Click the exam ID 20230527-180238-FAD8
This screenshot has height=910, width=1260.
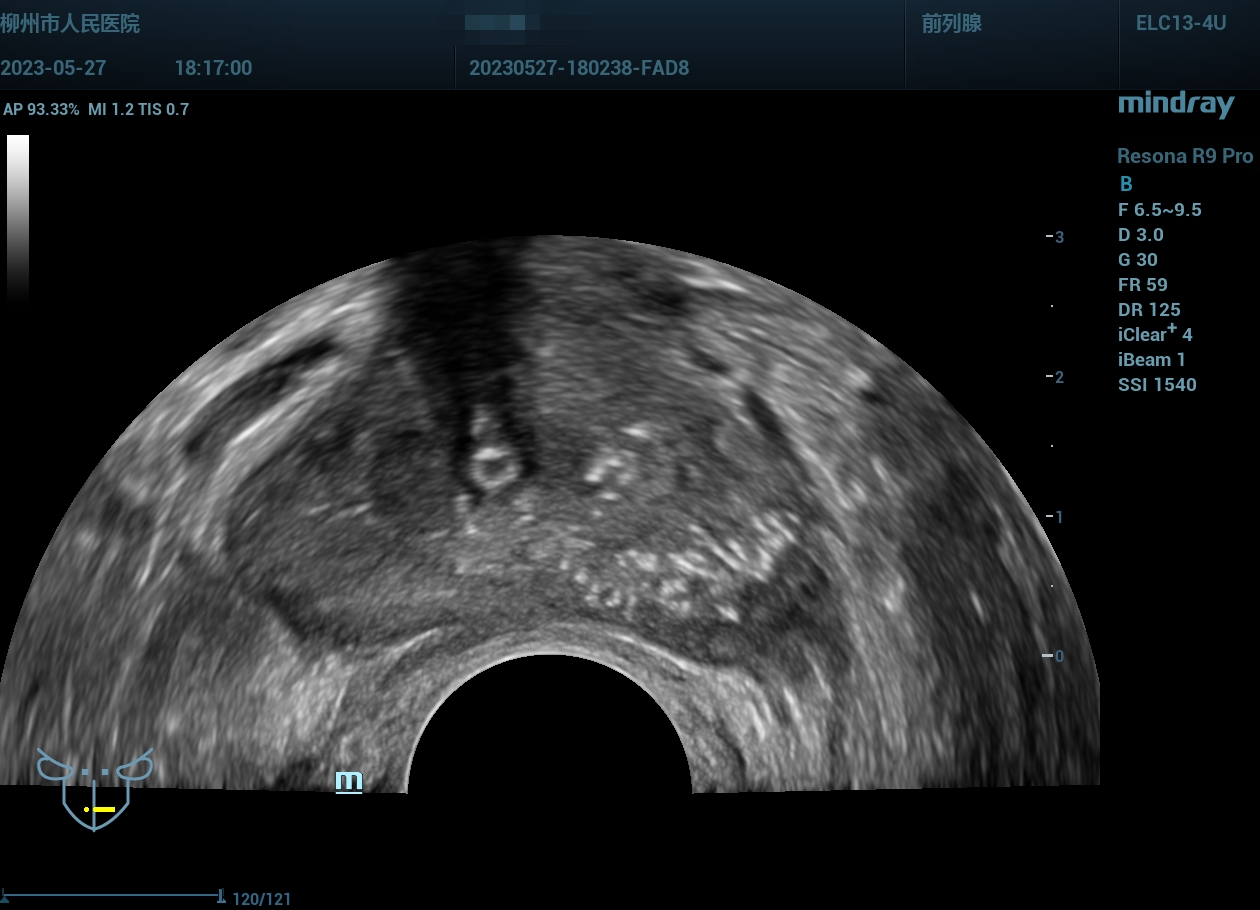(578, 68)
